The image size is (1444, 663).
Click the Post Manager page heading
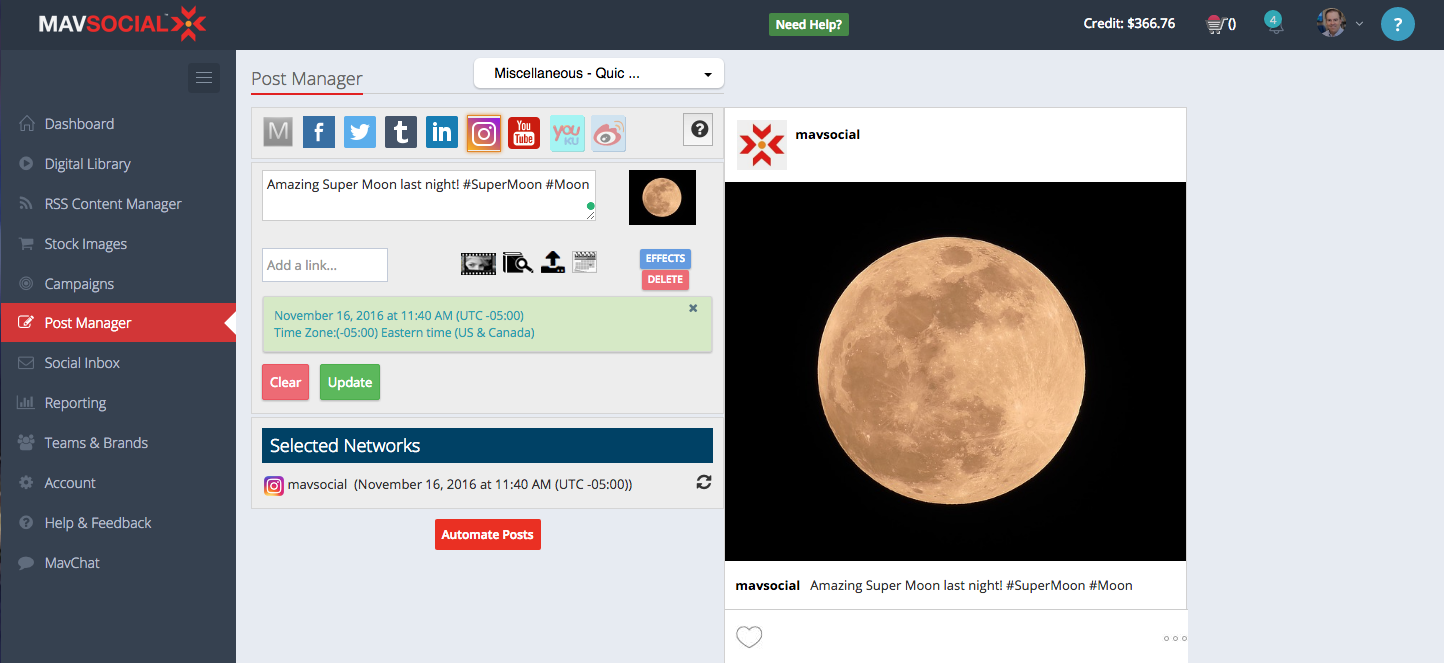[x=307, y=79]
